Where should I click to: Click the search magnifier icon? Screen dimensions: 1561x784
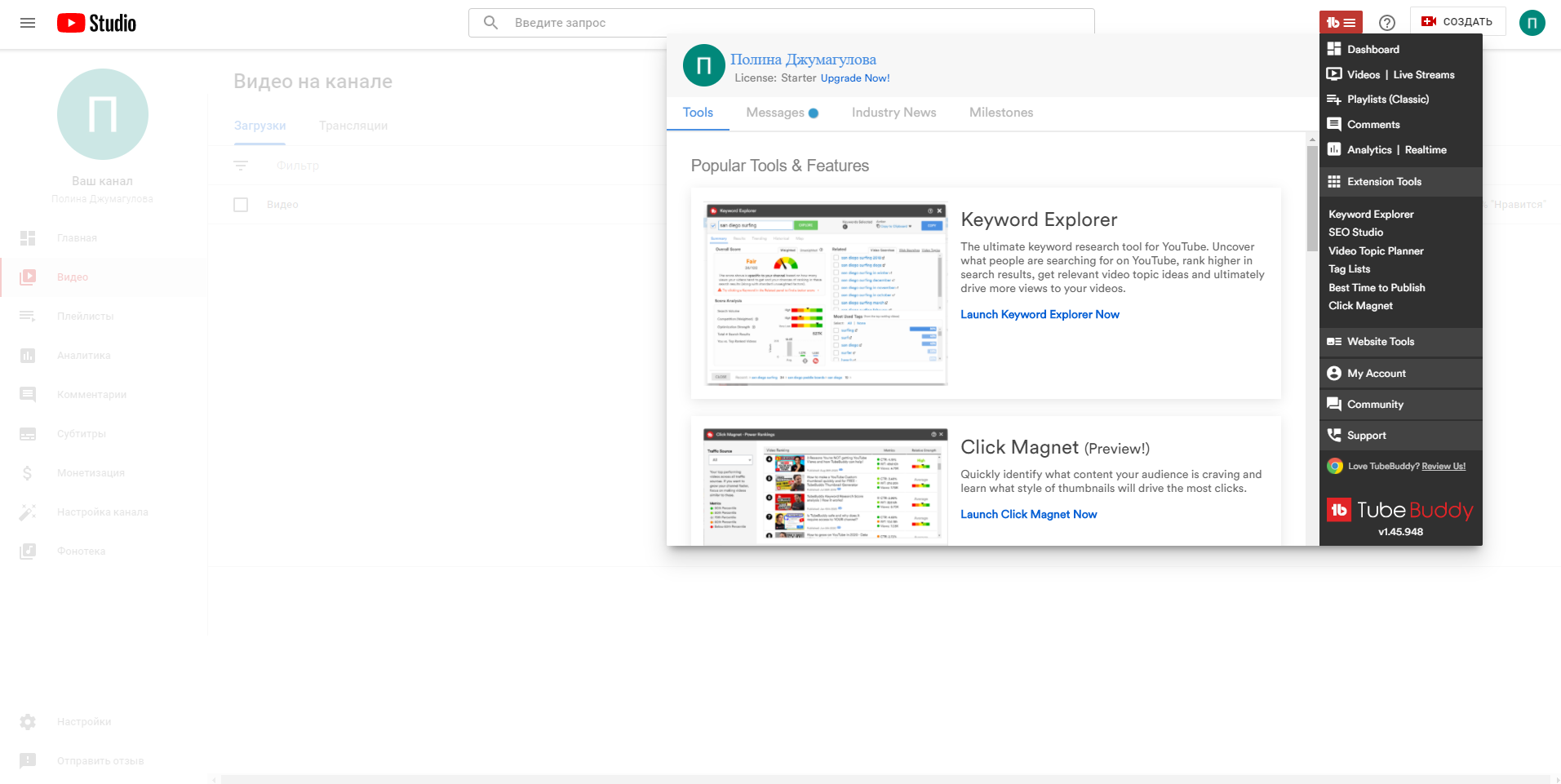[490, 23]
